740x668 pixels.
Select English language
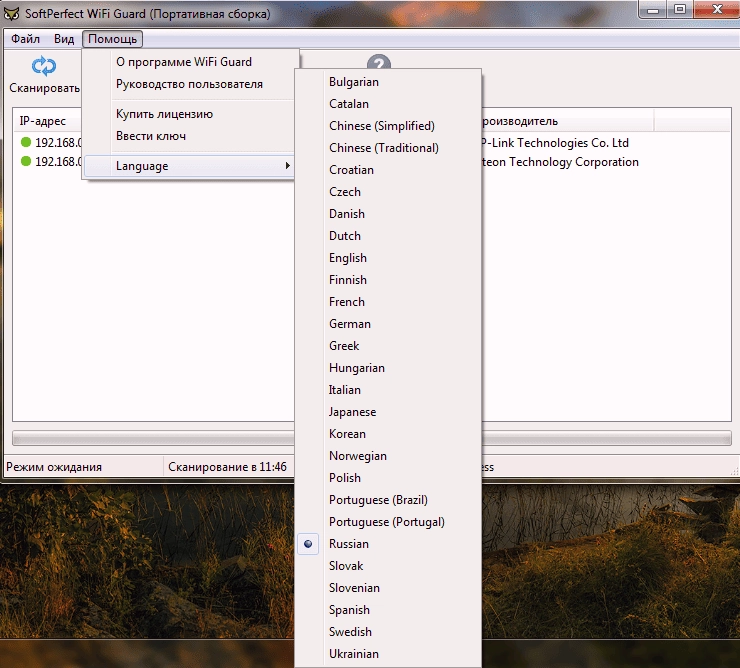click(388, 258)
